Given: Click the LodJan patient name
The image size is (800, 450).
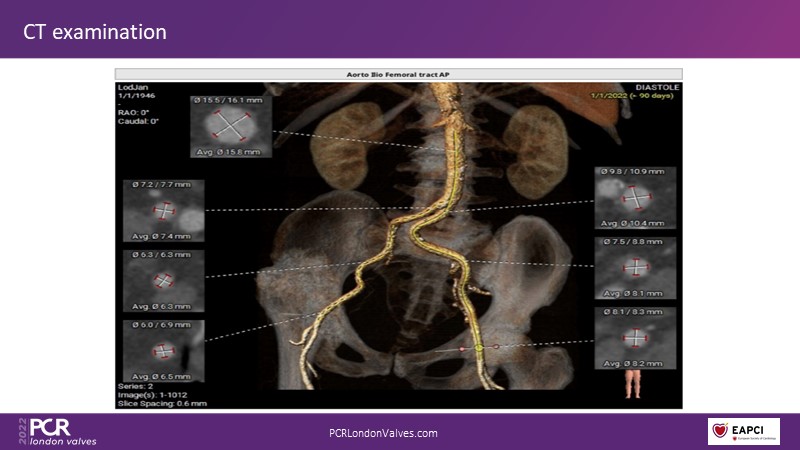Looking at the screenshot, I should (x=134, y=88).
